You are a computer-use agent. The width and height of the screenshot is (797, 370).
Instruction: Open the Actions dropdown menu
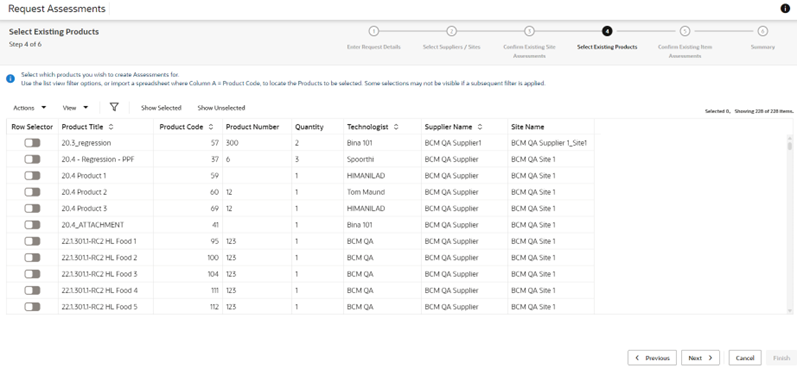pos(29,108)
